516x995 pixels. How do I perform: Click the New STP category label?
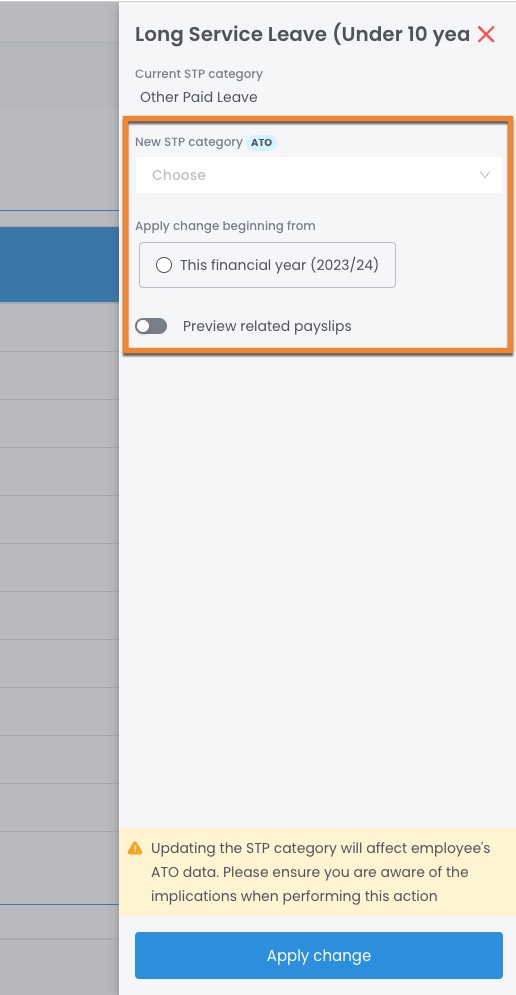pyautogui.click(x=189, y=142)
